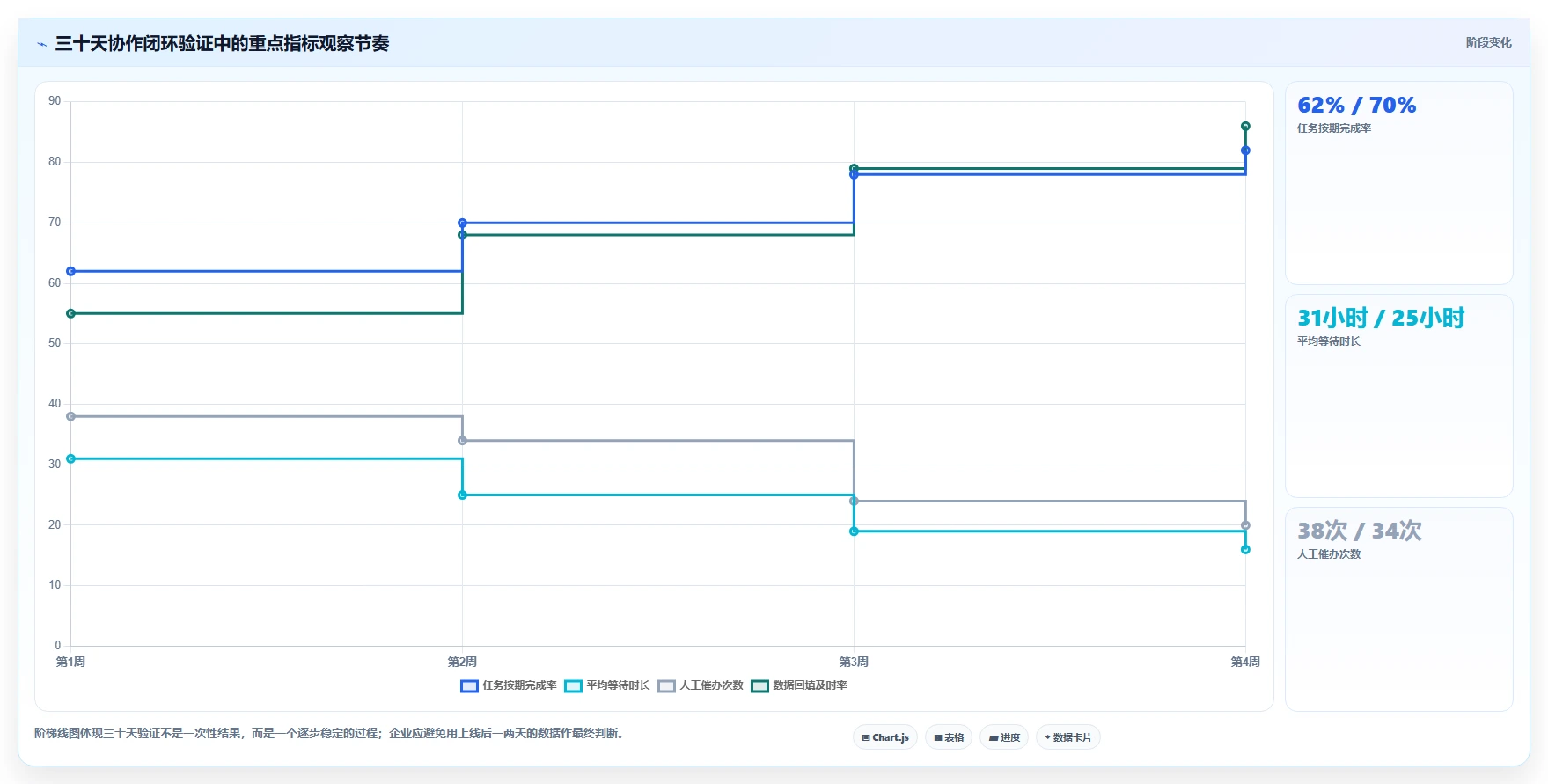Click the 第3周 x-axis label

(x=854, y=662)
